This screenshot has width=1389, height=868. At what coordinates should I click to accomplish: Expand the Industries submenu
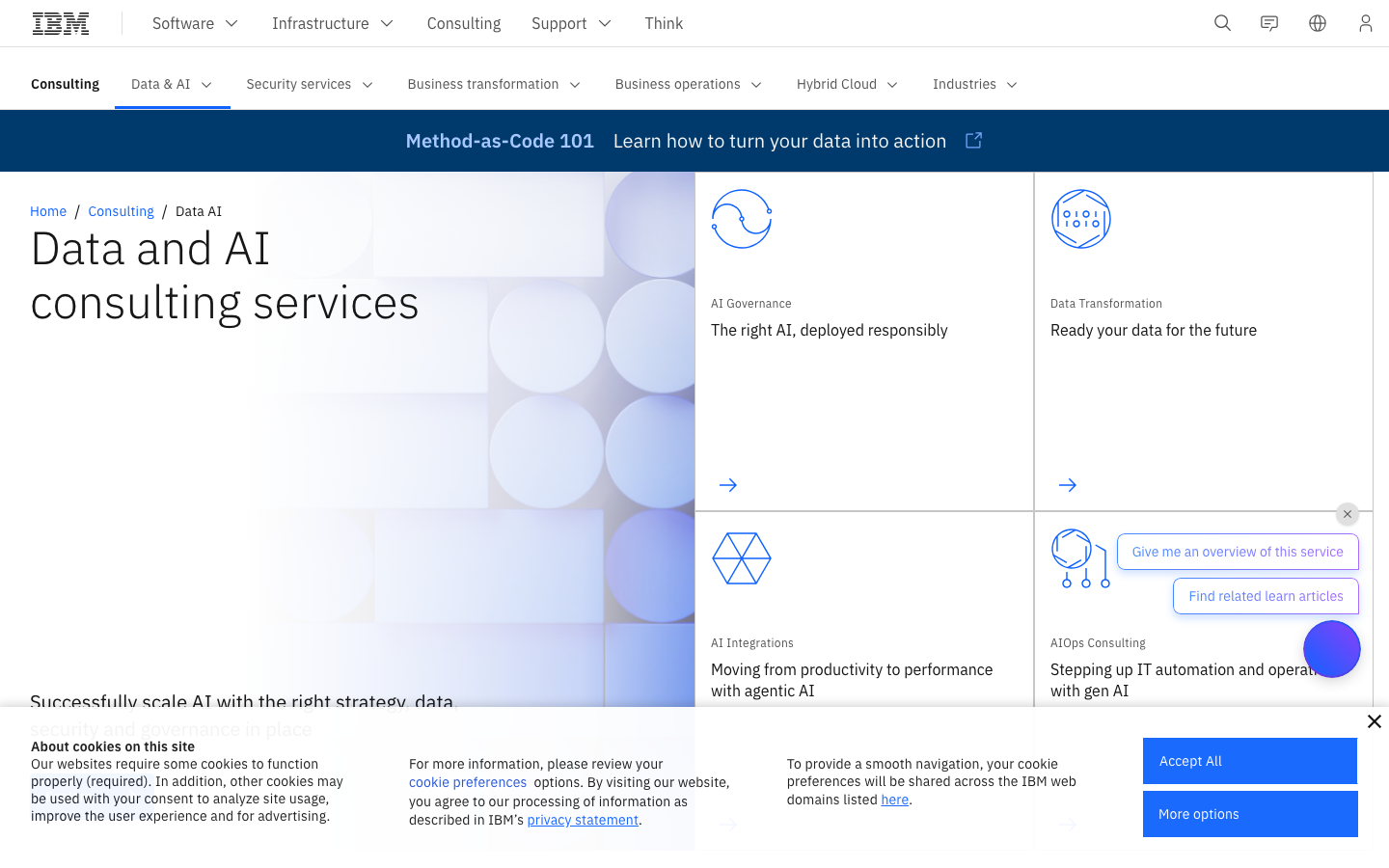pos(975,84)
